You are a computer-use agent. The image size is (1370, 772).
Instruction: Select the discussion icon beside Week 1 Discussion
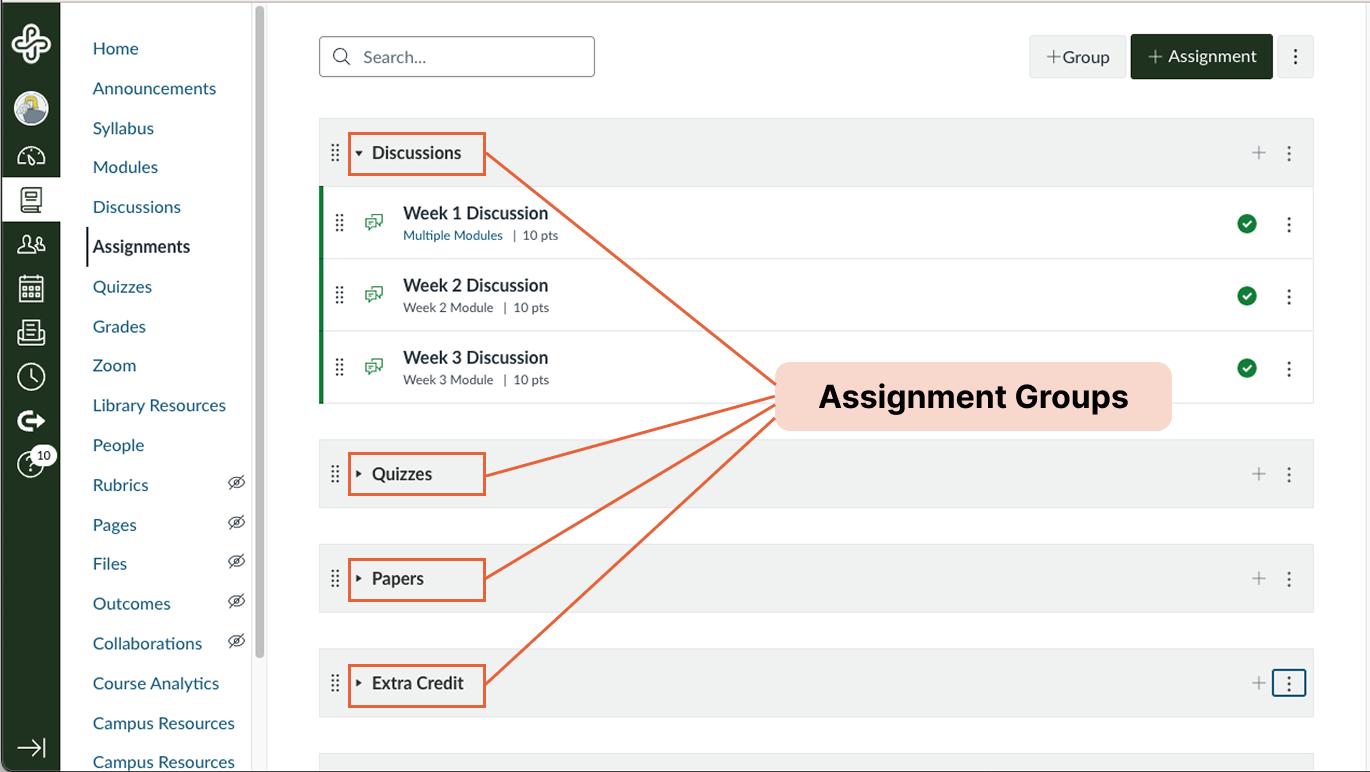pyautogui.click(x=374, y=222)
